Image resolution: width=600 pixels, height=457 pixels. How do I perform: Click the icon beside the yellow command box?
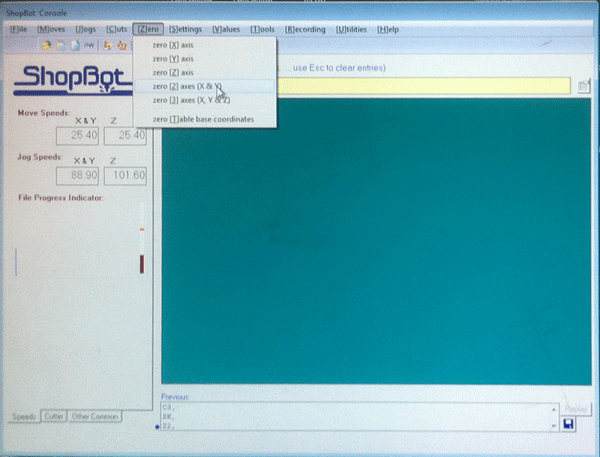click(x=583, y=86)
